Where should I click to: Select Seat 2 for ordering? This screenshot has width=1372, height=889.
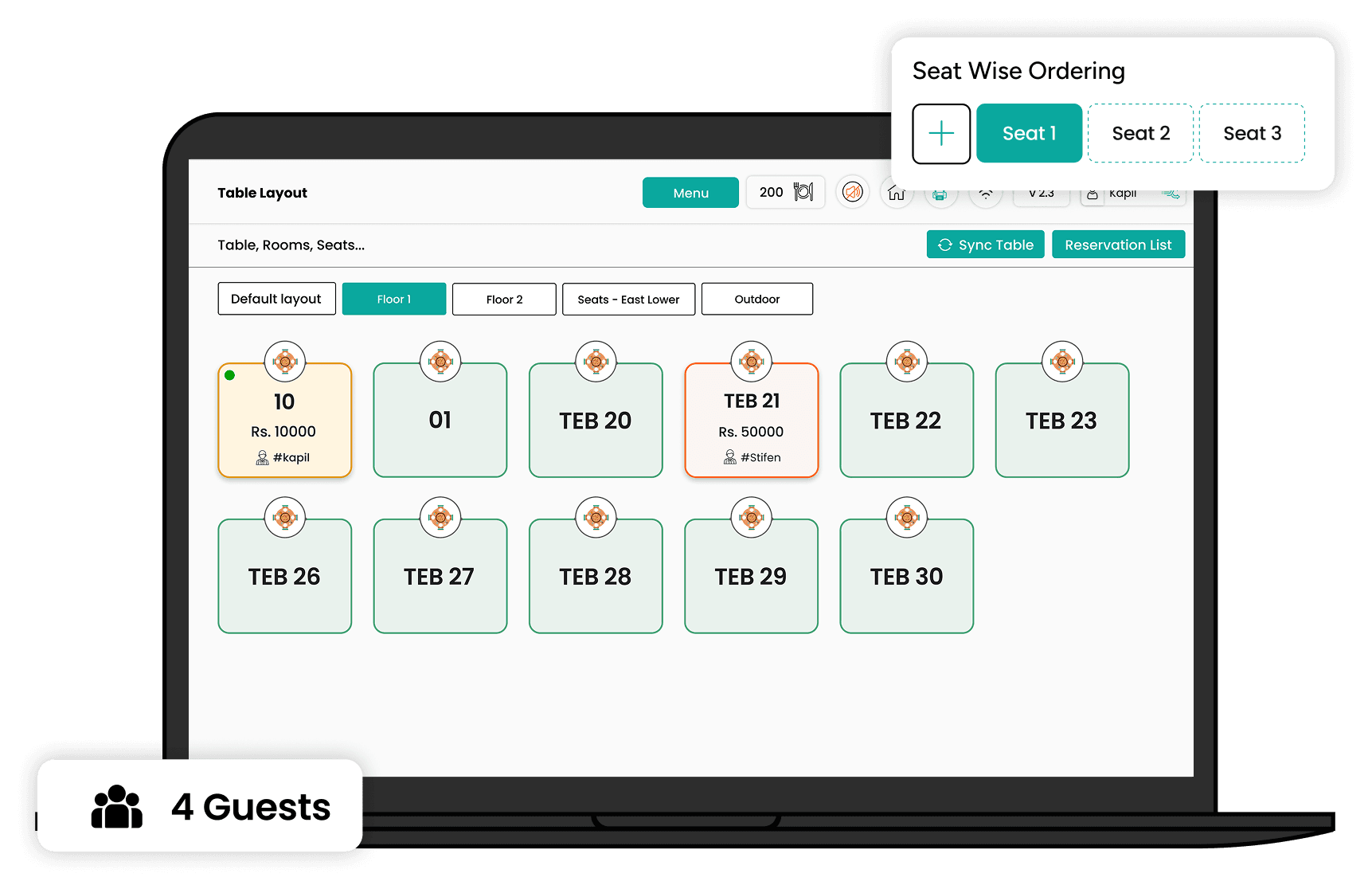[x=1140, y=133]
